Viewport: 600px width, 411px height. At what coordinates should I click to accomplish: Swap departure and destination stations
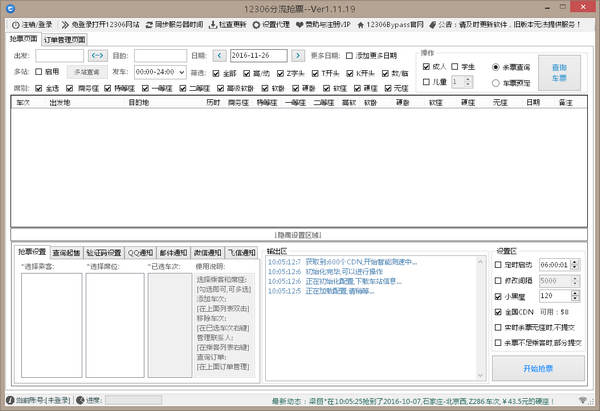(97, 56)
